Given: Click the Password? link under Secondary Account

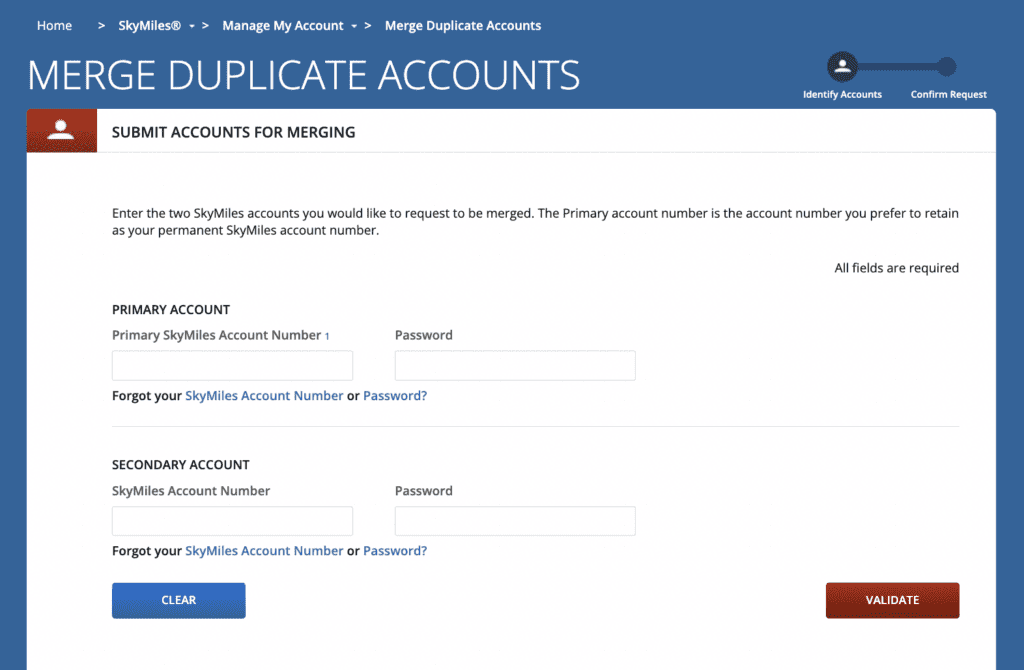Looking at the screenshot, I should (x=395, y=550).
